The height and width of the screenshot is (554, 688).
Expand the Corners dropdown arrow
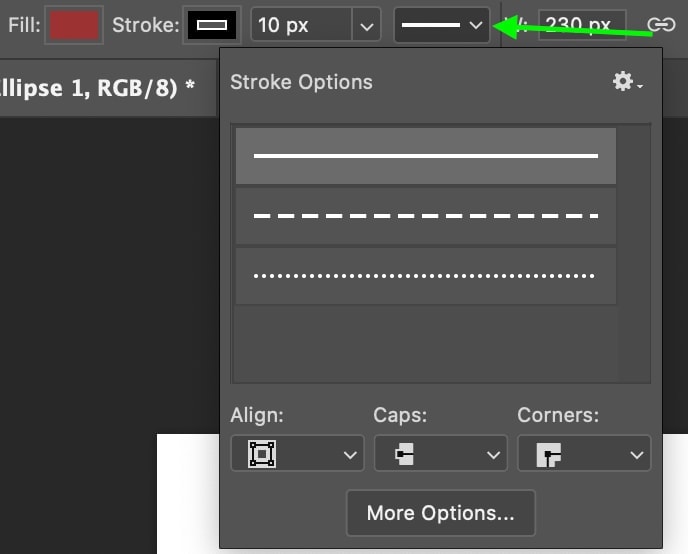pyautogui.click(x=637, y=455)
